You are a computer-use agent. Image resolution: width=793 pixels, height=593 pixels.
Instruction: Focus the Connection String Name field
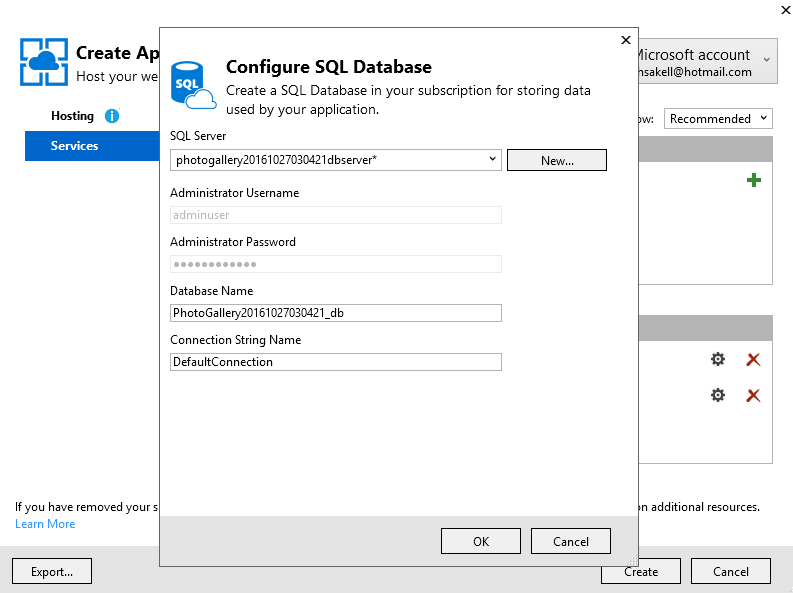(x=335, y=362)
